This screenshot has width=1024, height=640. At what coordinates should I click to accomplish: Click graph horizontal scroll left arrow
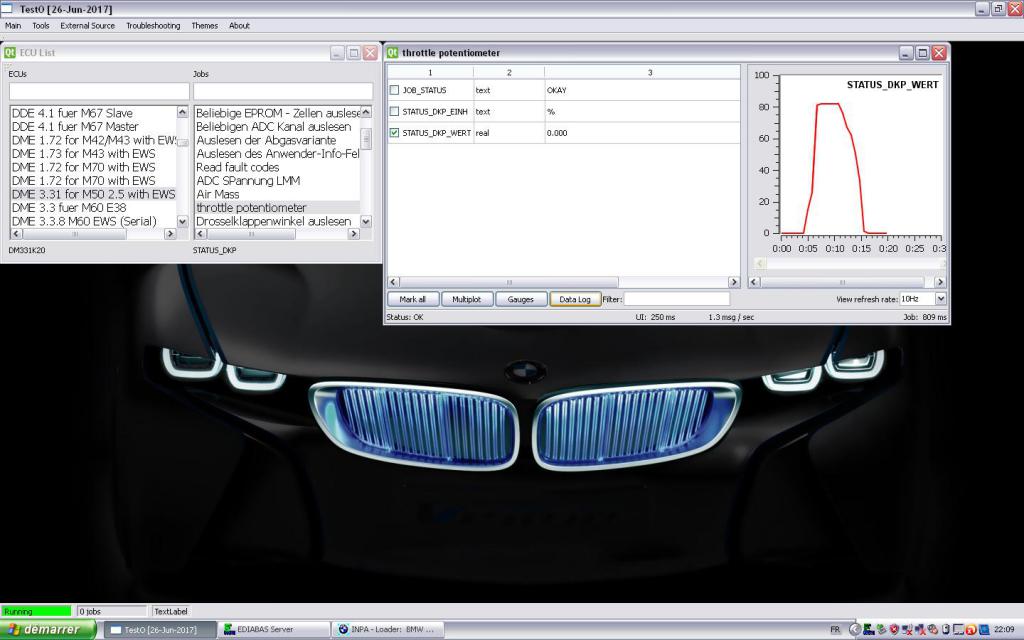click(x=754, y=282)
